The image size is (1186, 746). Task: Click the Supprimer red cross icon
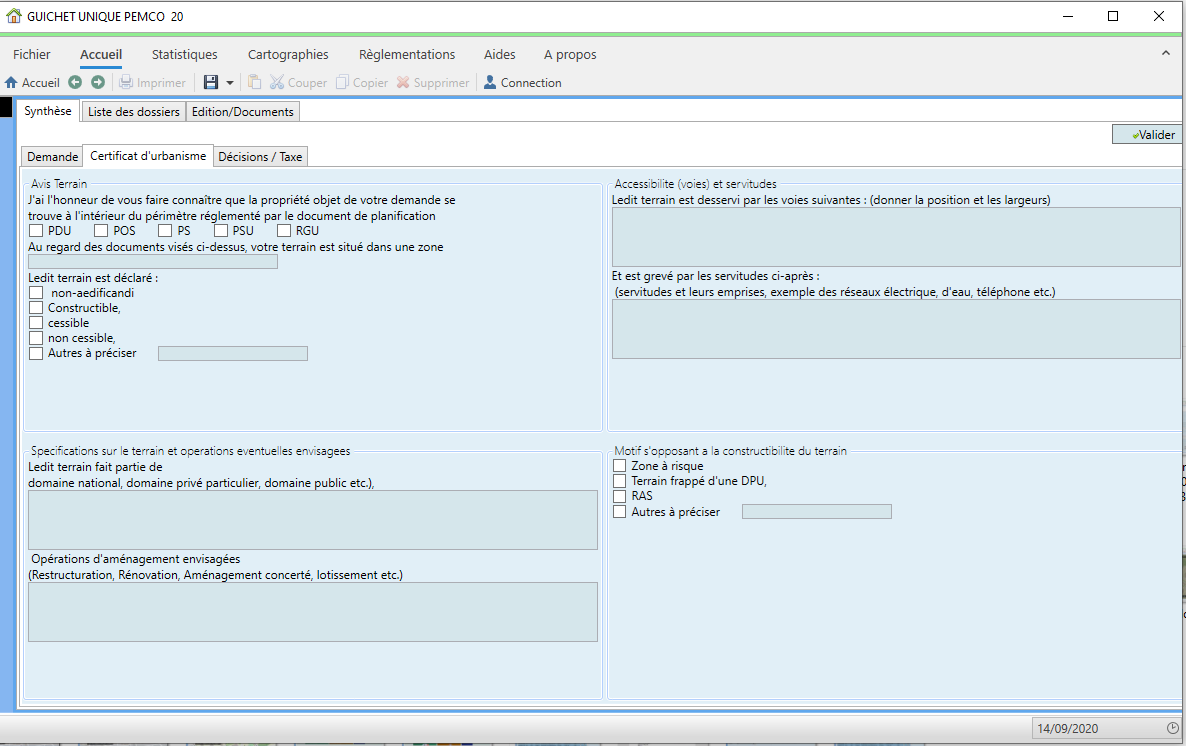403,82
